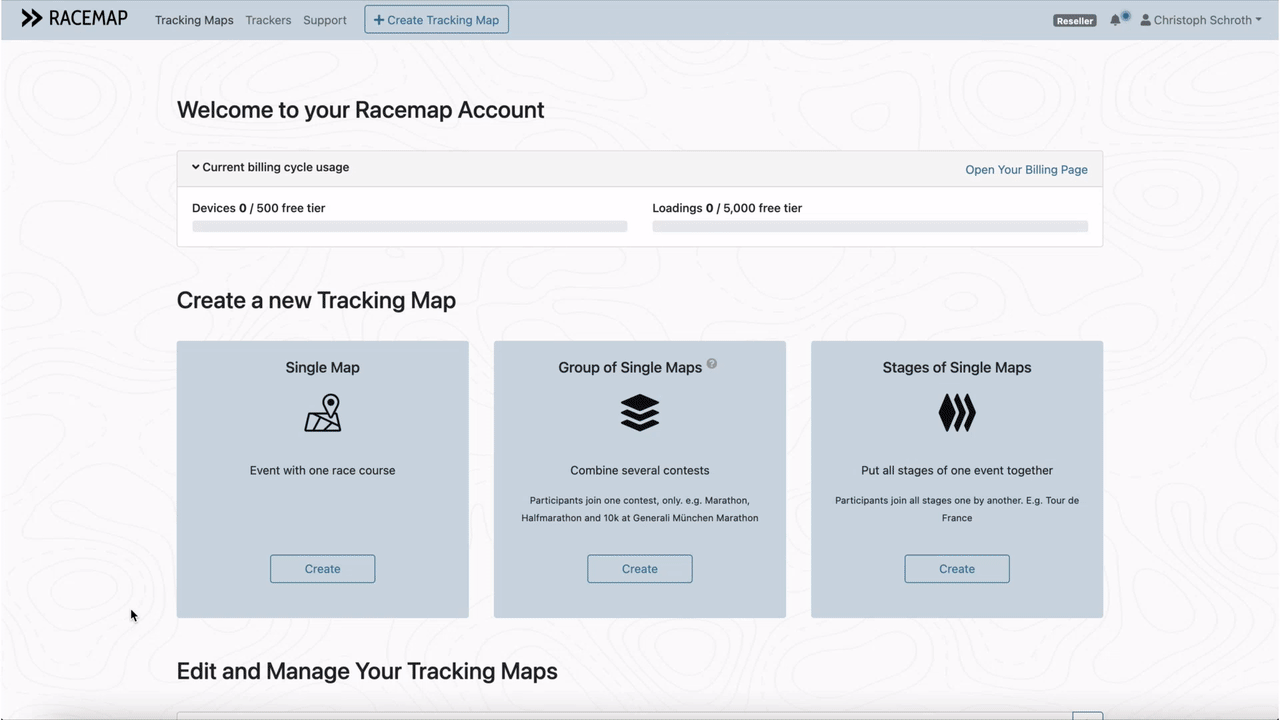Create a new Single Map
The image size is (1280, 720).
pos(322,569)
